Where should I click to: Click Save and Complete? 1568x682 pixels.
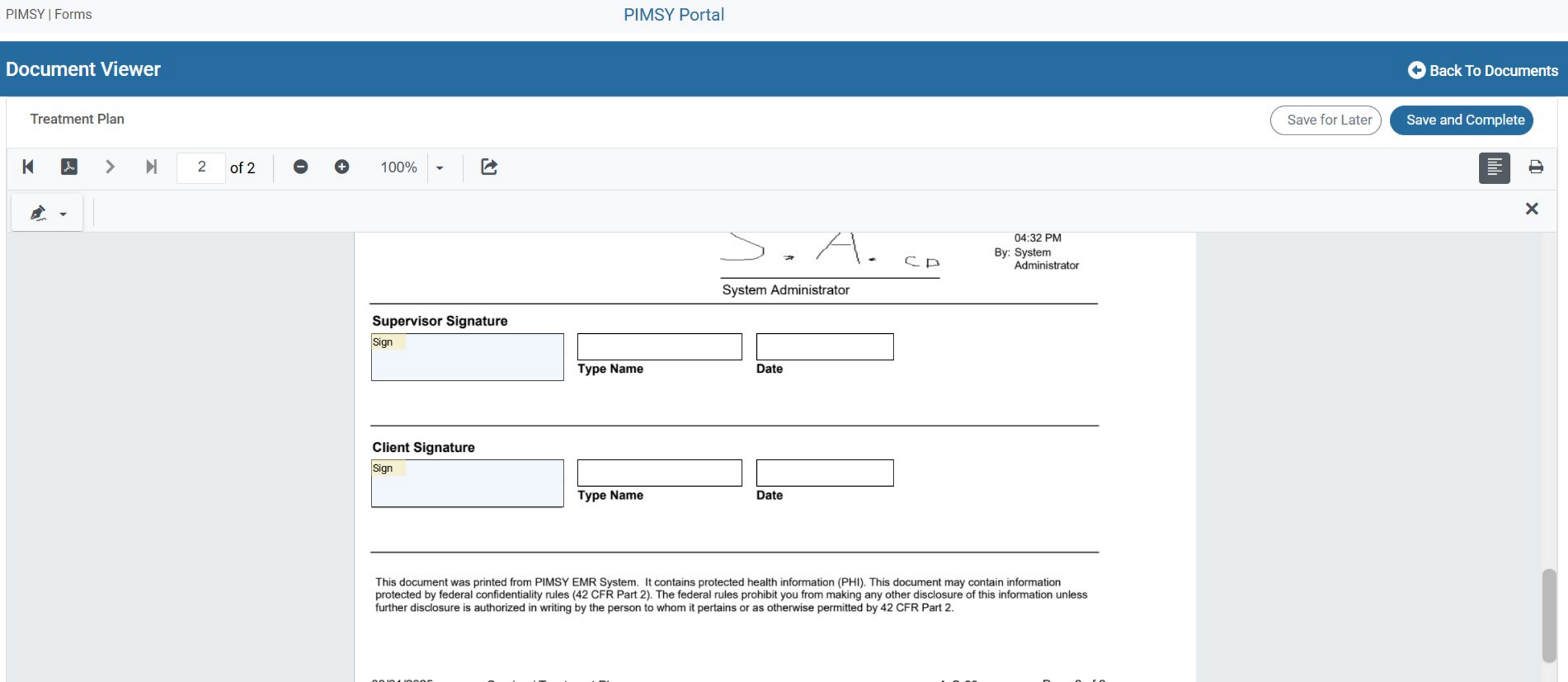tap(1461, 120)
